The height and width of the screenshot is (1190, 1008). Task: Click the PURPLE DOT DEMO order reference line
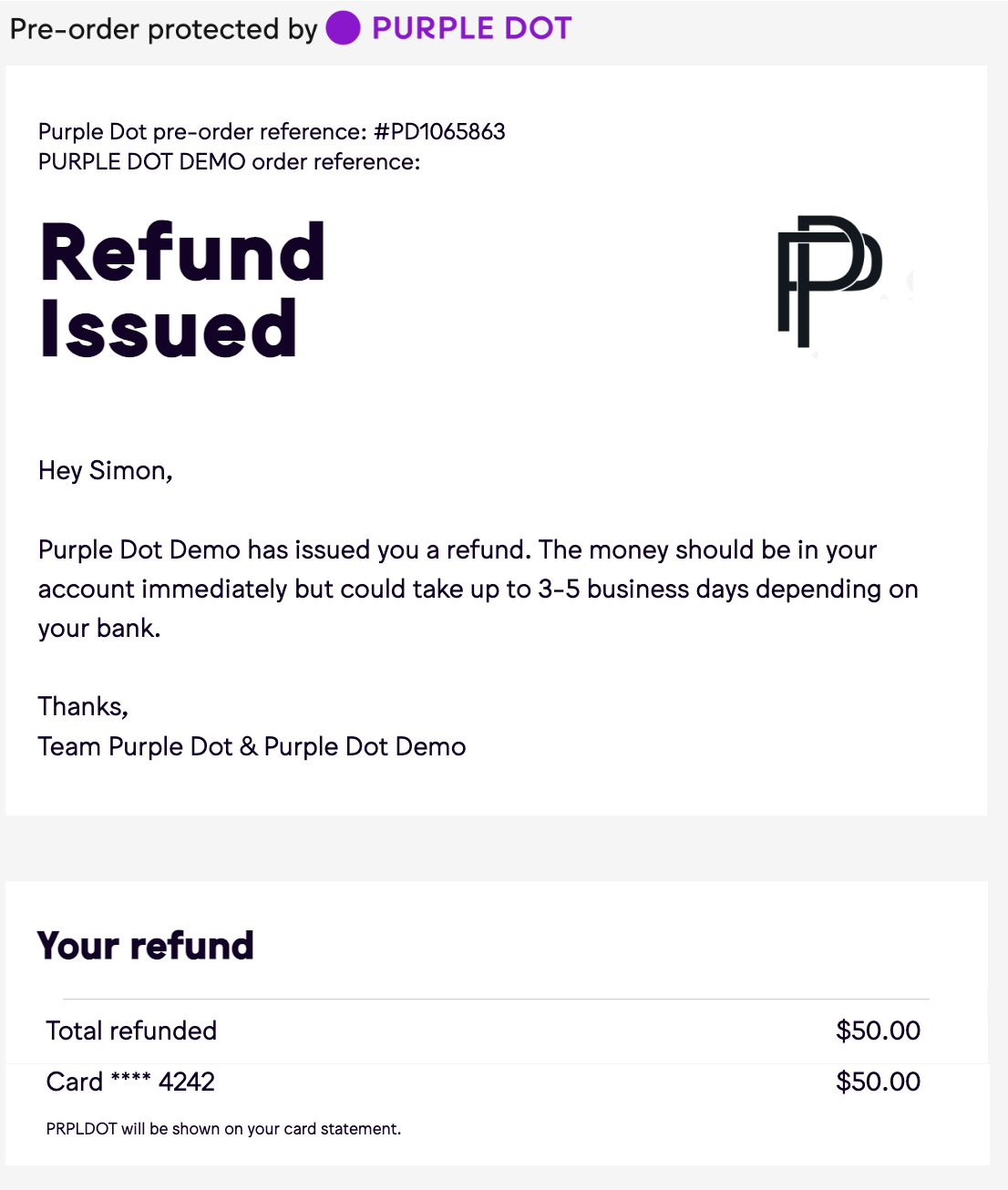229,162
